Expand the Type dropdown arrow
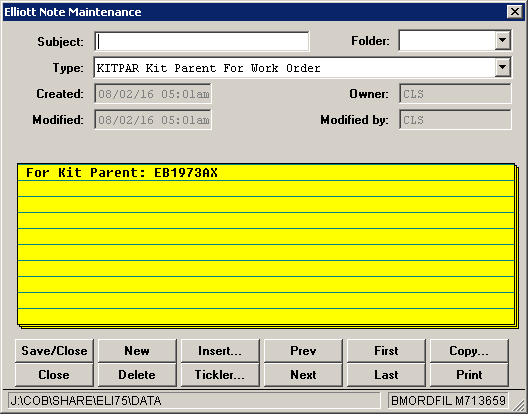 [502, 67]
